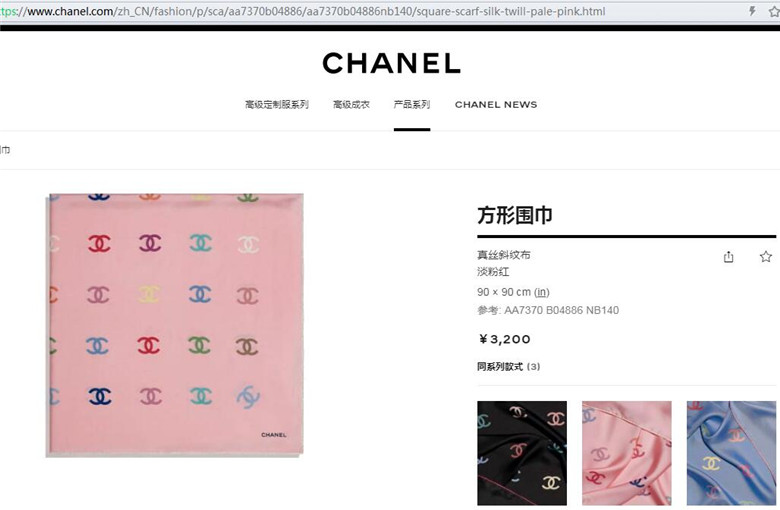Go to CHANEL NEWS section
Screen dimensions: 780x510
tap(496, 104)
